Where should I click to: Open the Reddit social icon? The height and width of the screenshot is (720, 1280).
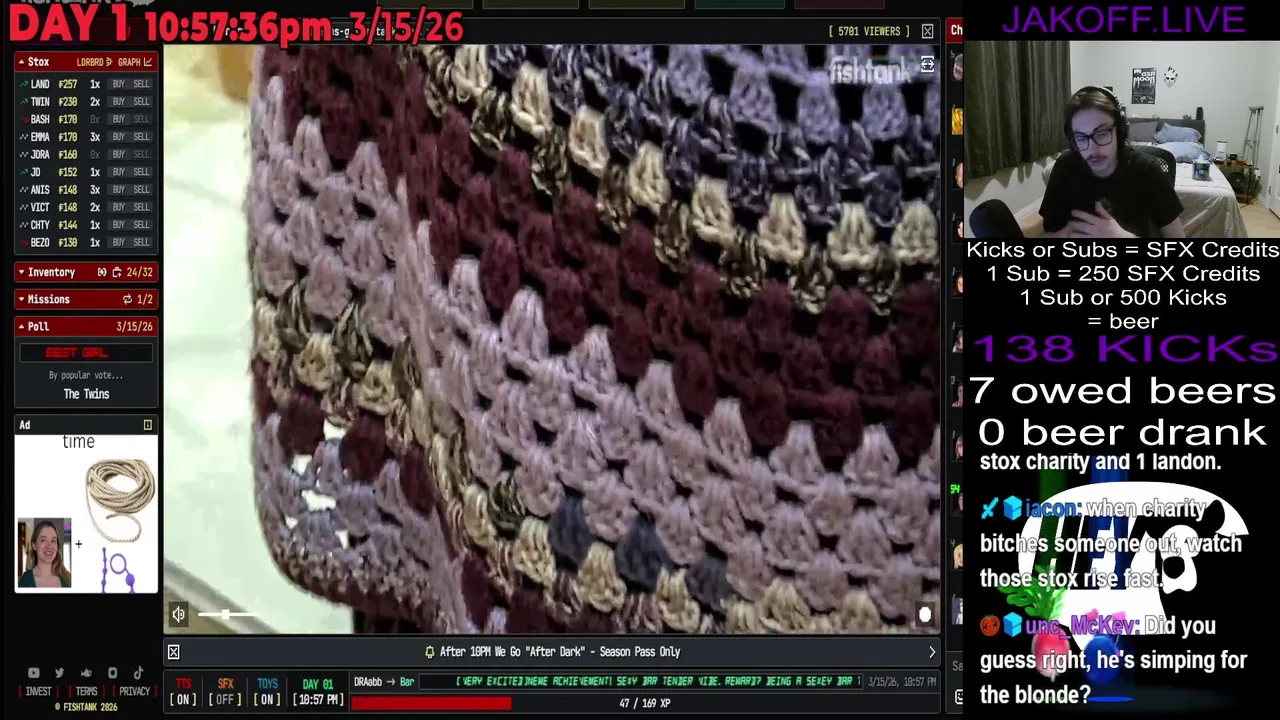pos(86,673)
